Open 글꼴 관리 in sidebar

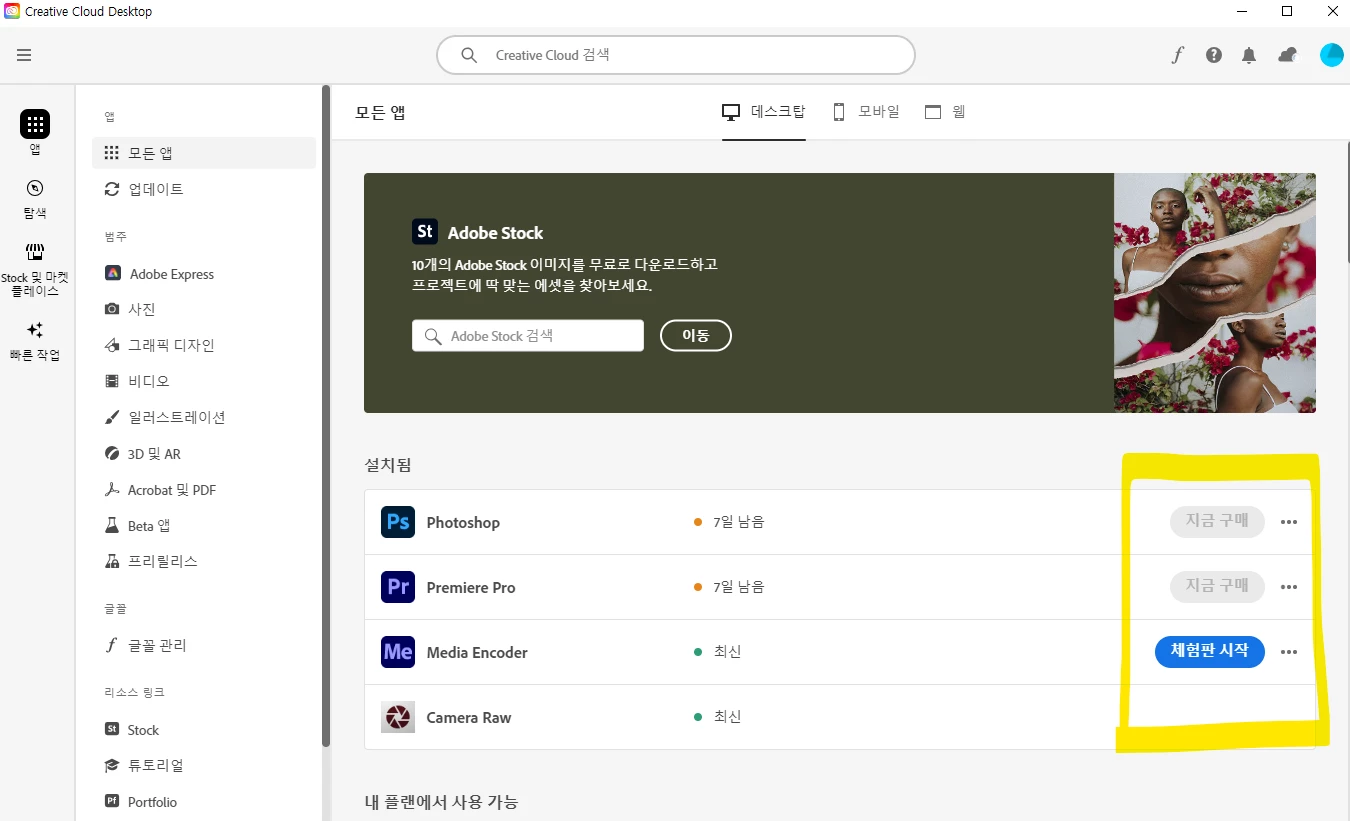click(204, 645)
